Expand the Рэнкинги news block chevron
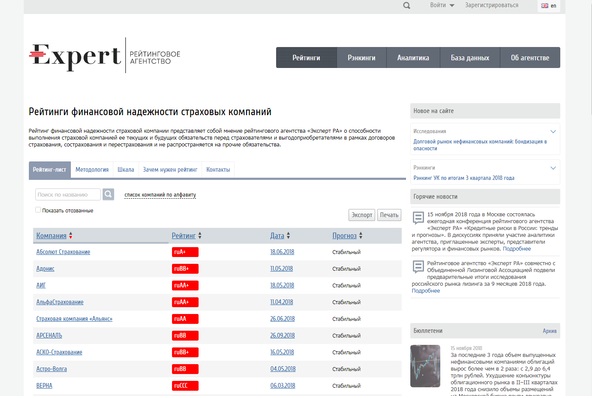This screenshot has height=398, width=593. point(553,168)
